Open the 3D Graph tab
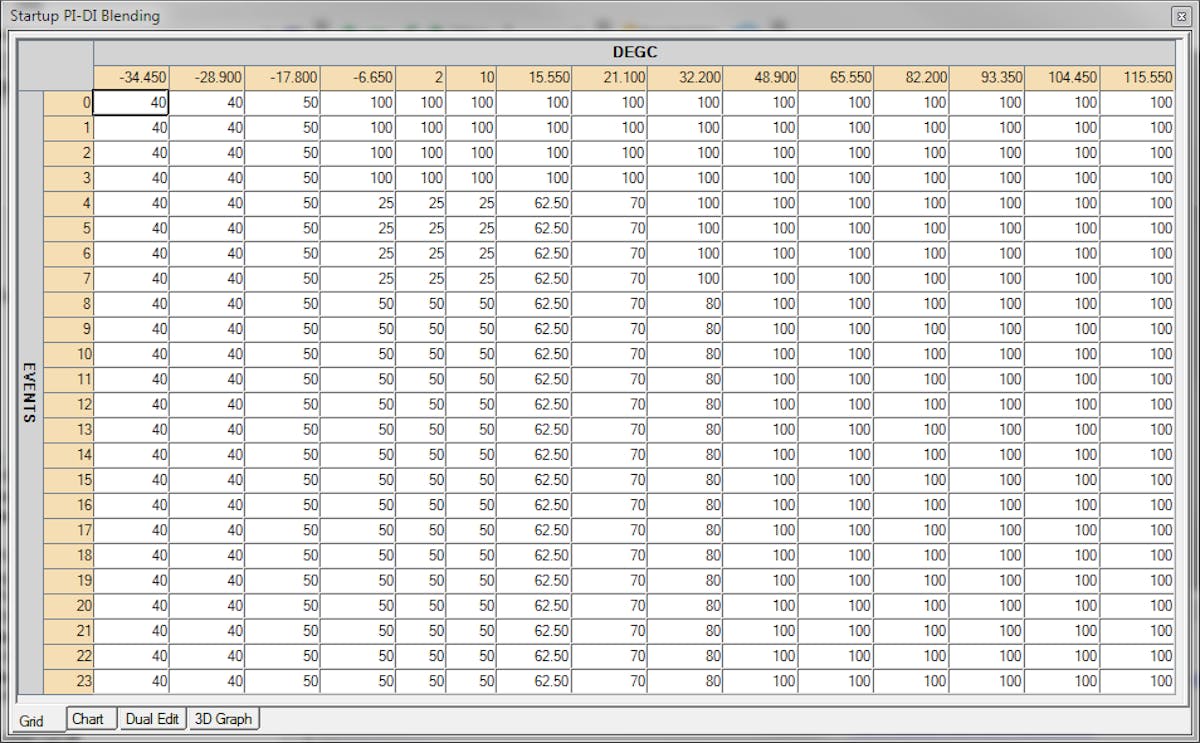Image resolution: width=1200 pixels, height=743 pixels. click(x=223, y=718)
